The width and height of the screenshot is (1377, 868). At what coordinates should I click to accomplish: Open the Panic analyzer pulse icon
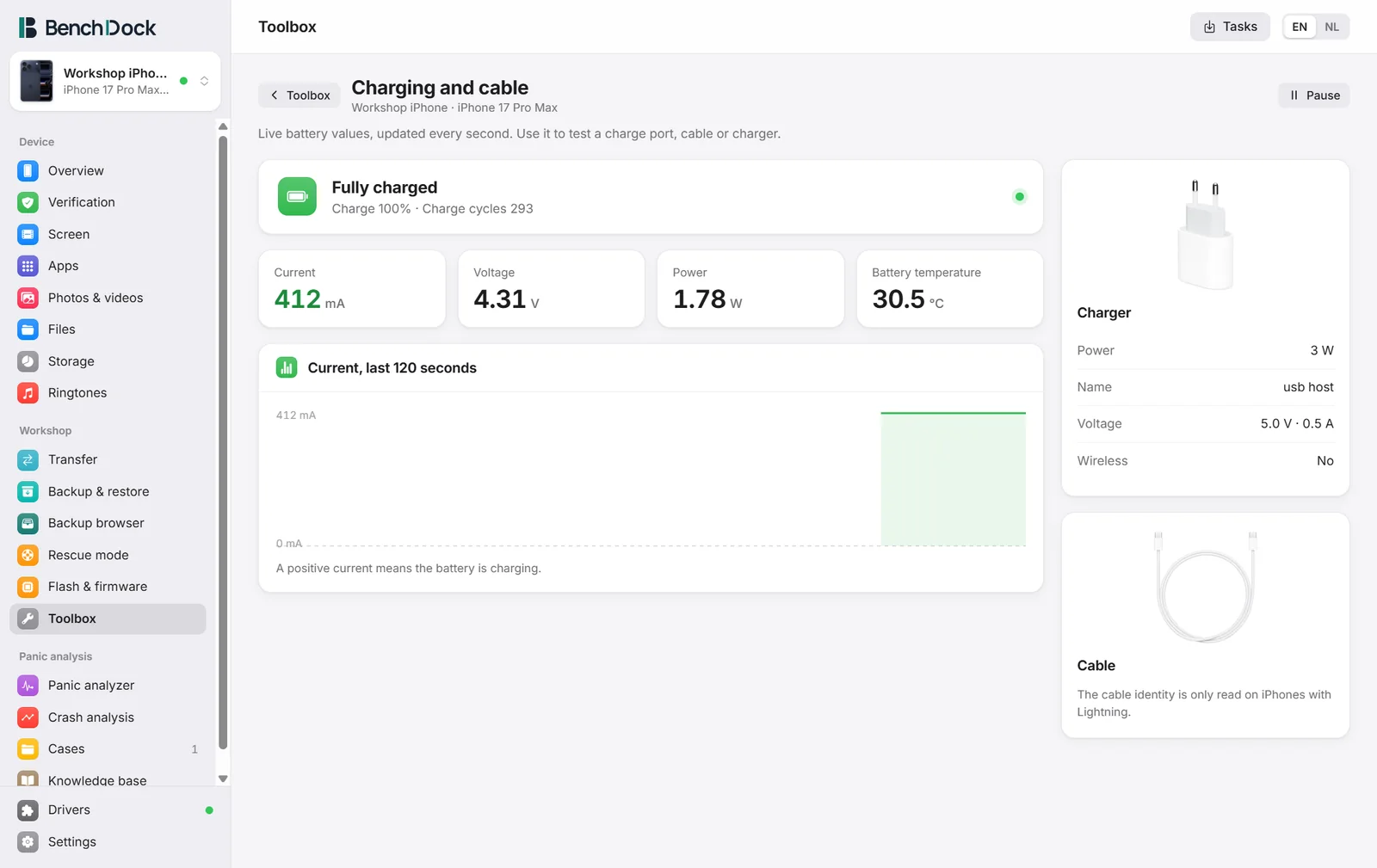[x=28, y=686]
